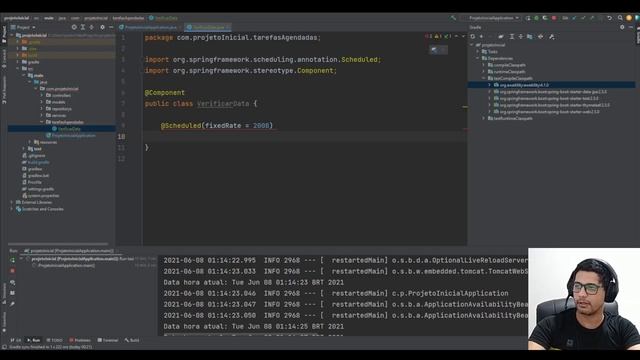Open the Run tool window tab
640x360 pixels.
33,340
